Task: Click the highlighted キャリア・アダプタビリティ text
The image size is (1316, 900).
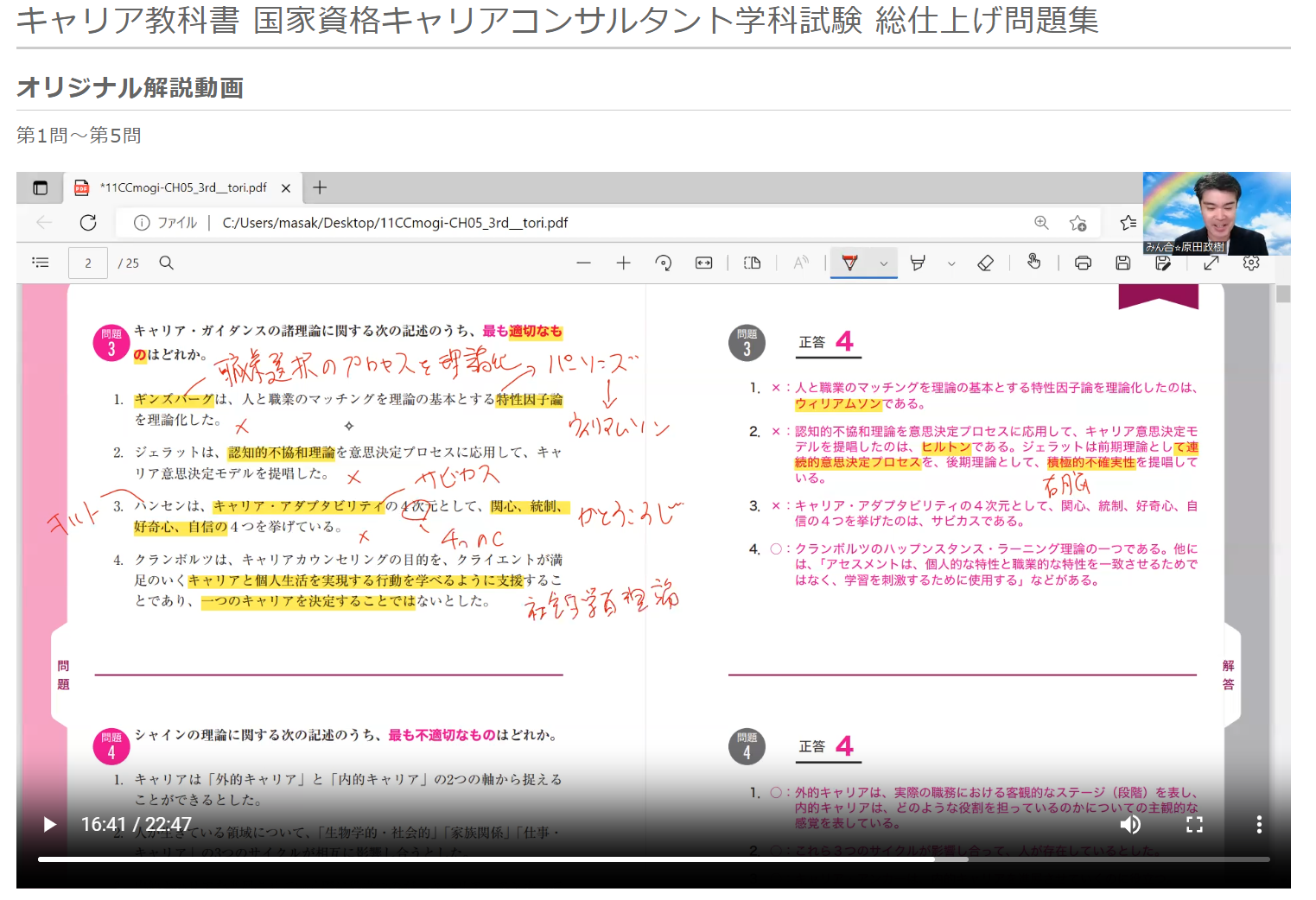Action: tap(298, 506)
